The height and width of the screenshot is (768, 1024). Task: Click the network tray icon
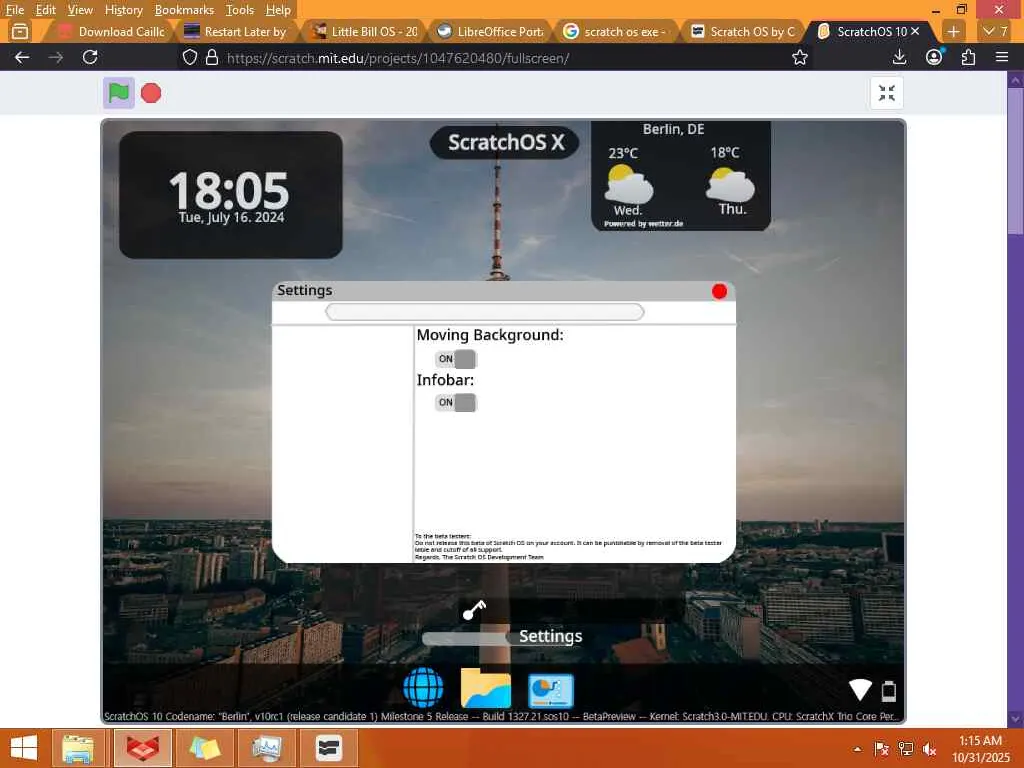(905, 749)
